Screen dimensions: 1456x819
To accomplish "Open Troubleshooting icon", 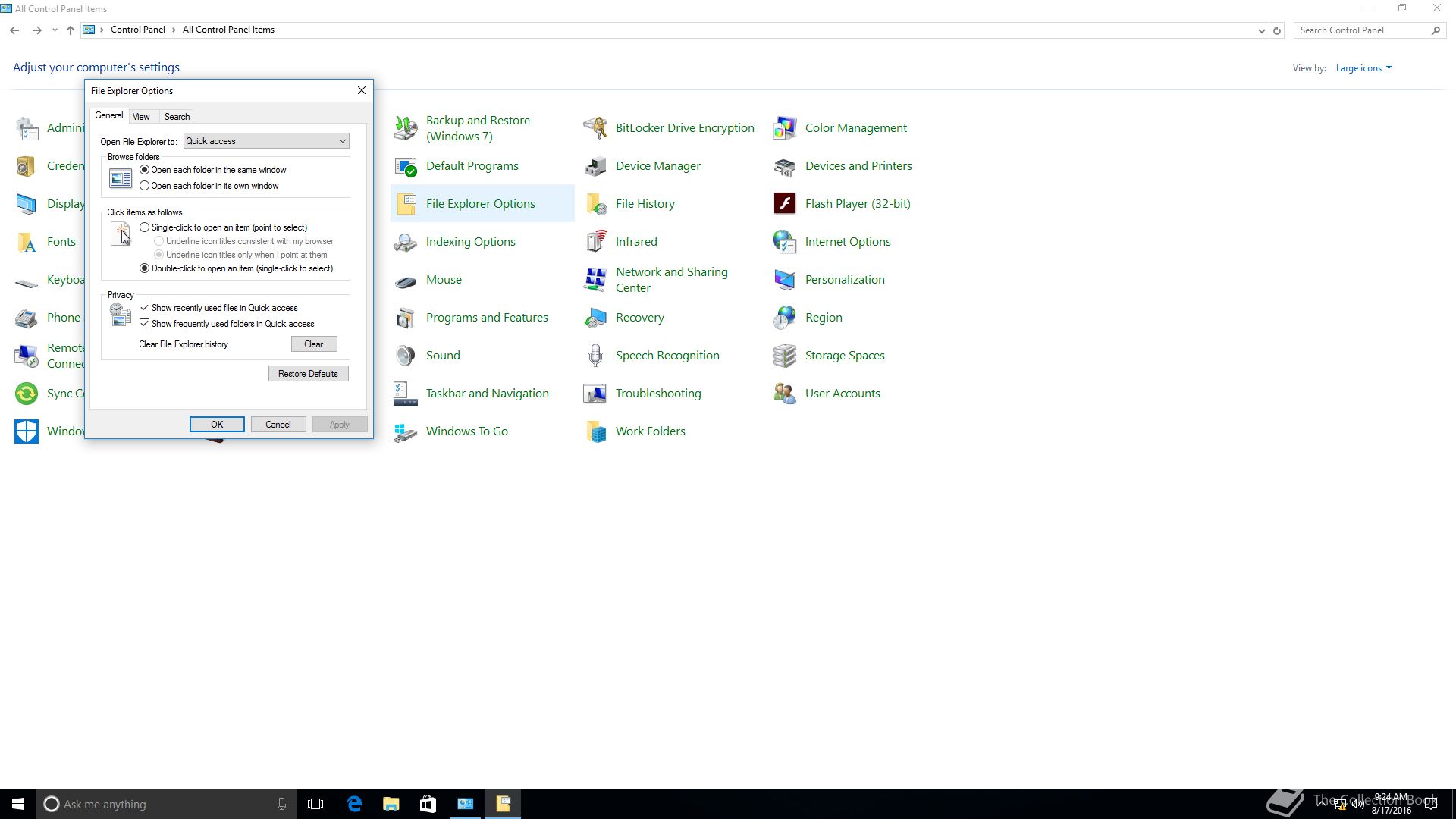I will coord(595,394).
